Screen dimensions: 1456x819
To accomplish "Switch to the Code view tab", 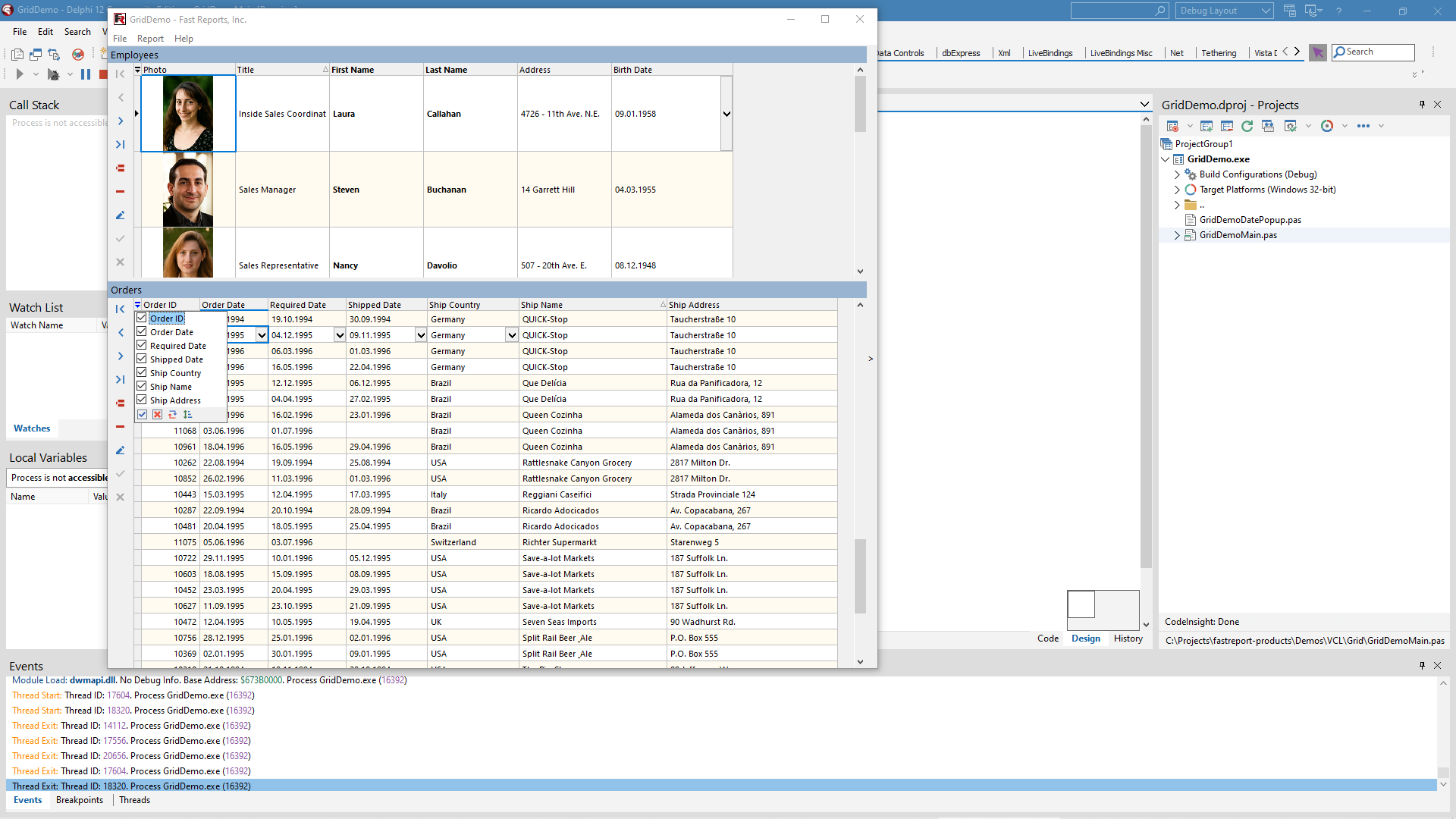I will 1047,639.
